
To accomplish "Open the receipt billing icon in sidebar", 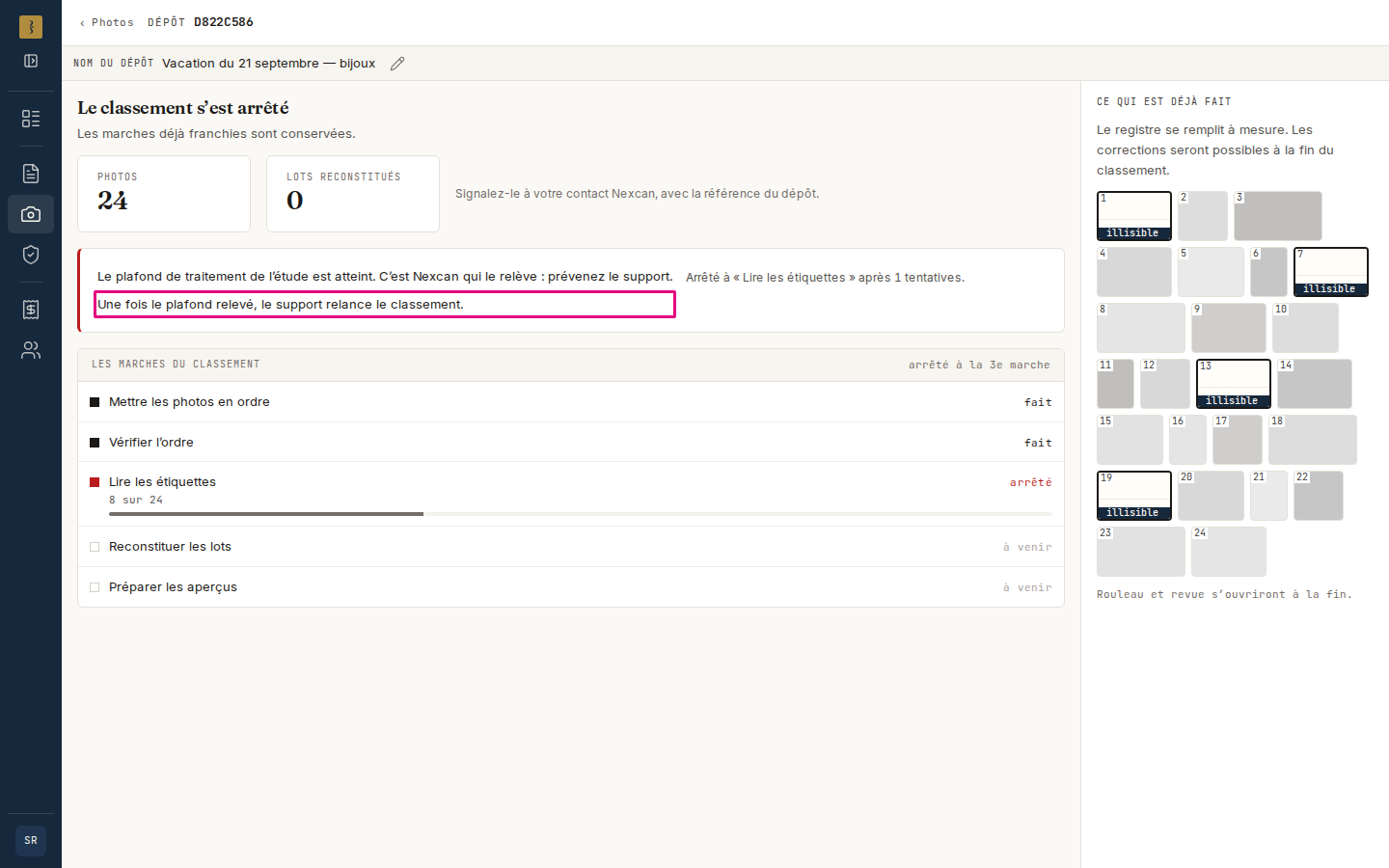I will point(31,310).
